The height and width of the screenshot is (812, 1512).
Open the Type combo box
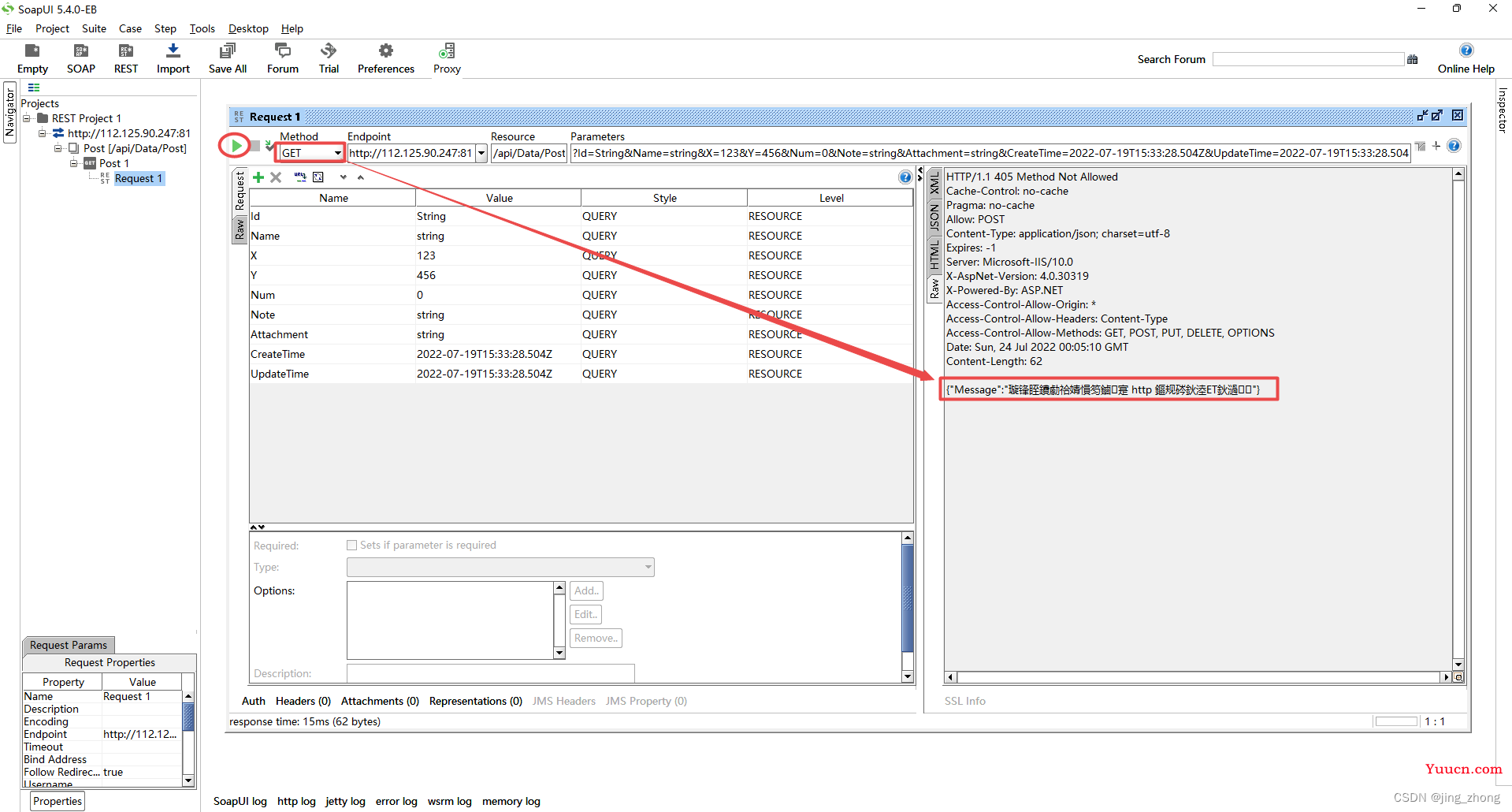500,567
